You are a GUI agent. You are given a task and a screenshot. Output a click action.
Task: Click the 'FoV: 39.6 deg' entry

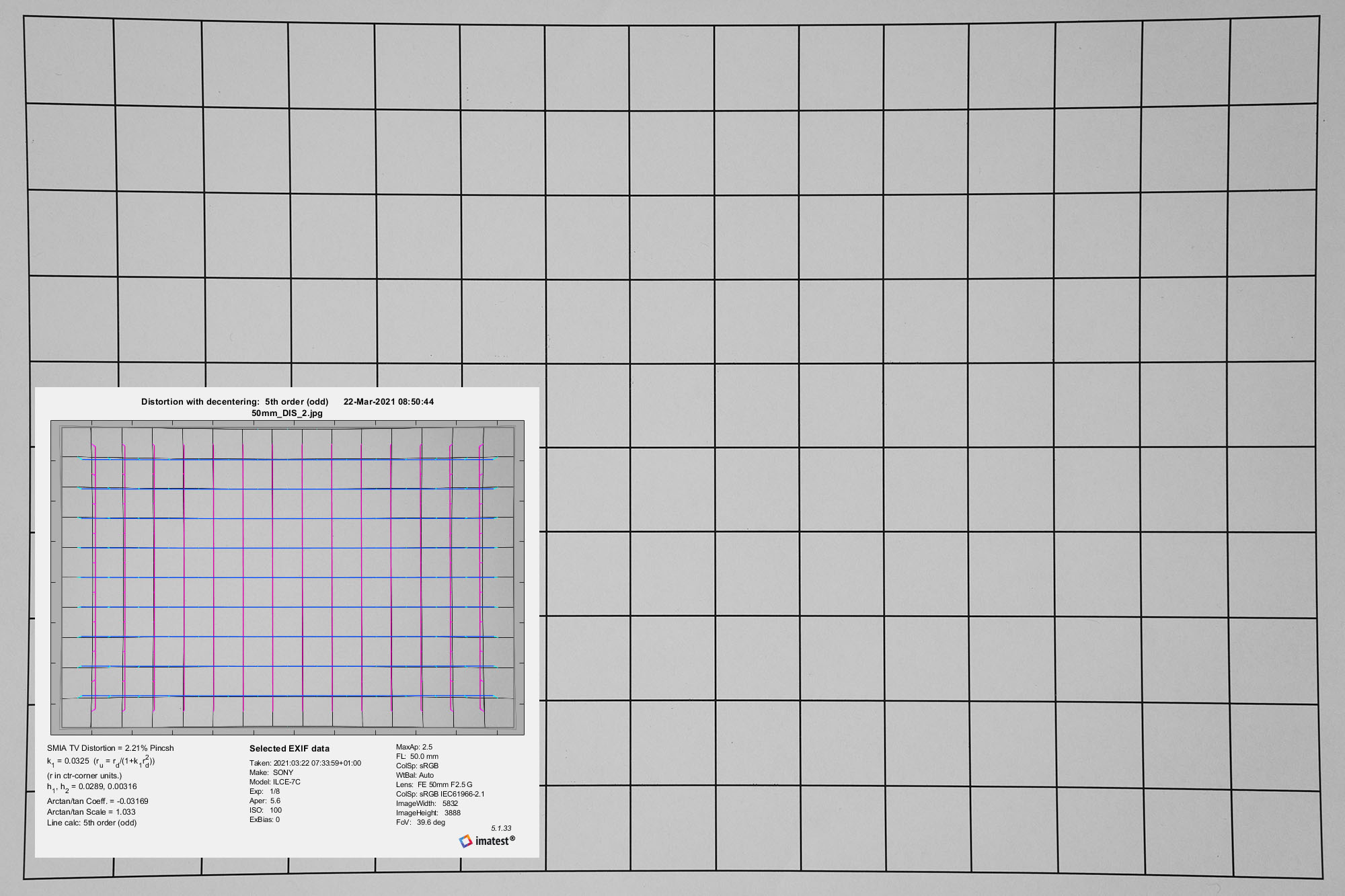pos(420,822)
